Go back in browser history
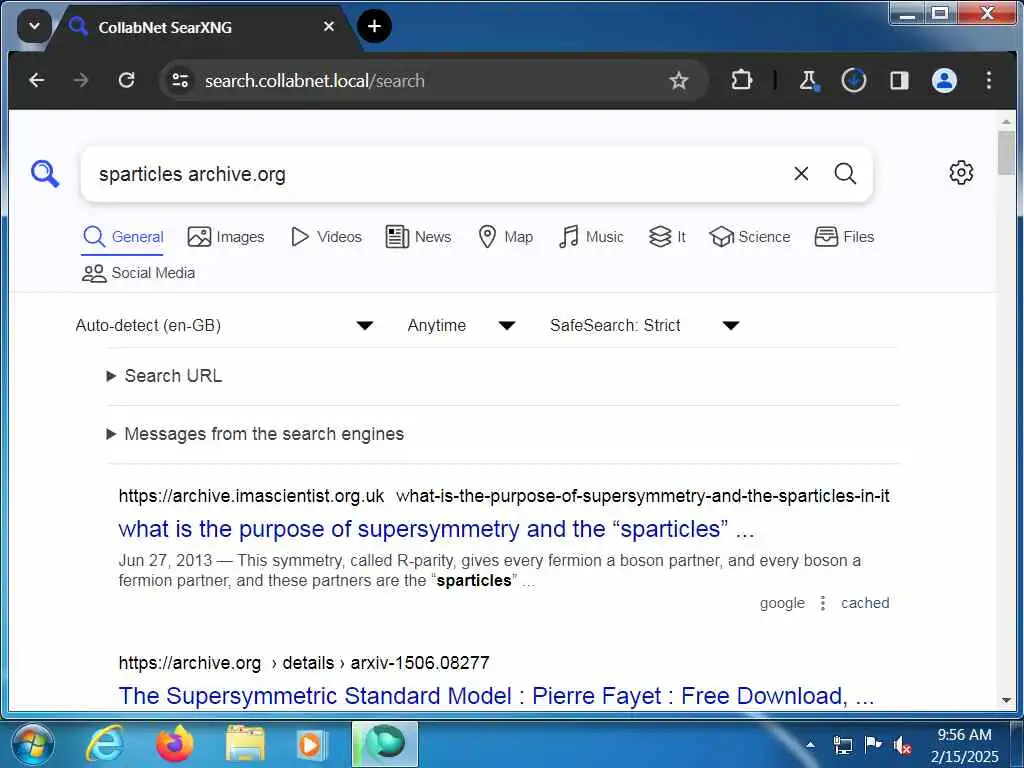Image resolution: width=1024 pixels, height=768 pixels. [x=37, y=80]
